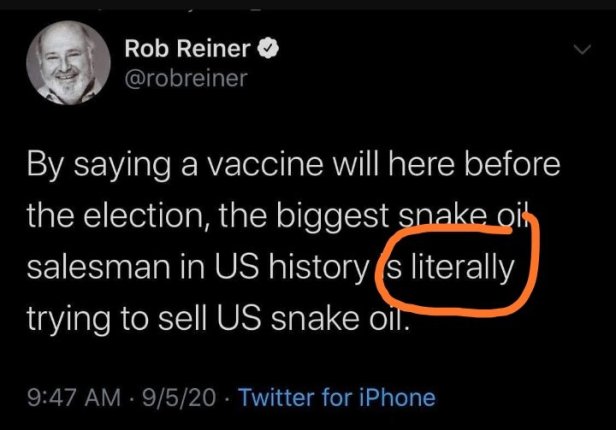
Task: Open the Twitter for iPhone source link
Action: point(337,397)
